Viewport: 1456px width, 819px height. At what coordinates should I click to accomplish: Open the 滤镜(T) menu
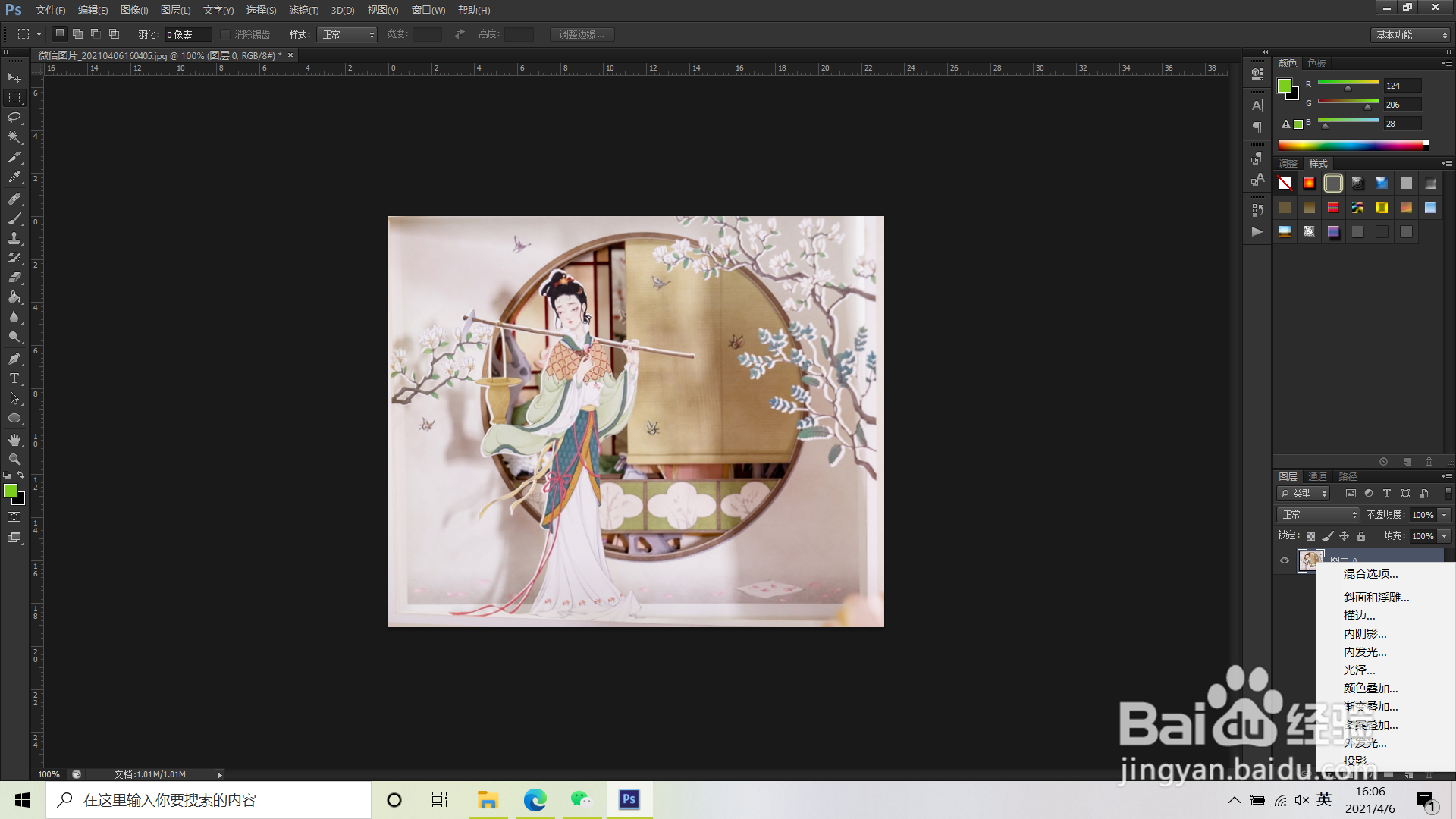point(303,11)
